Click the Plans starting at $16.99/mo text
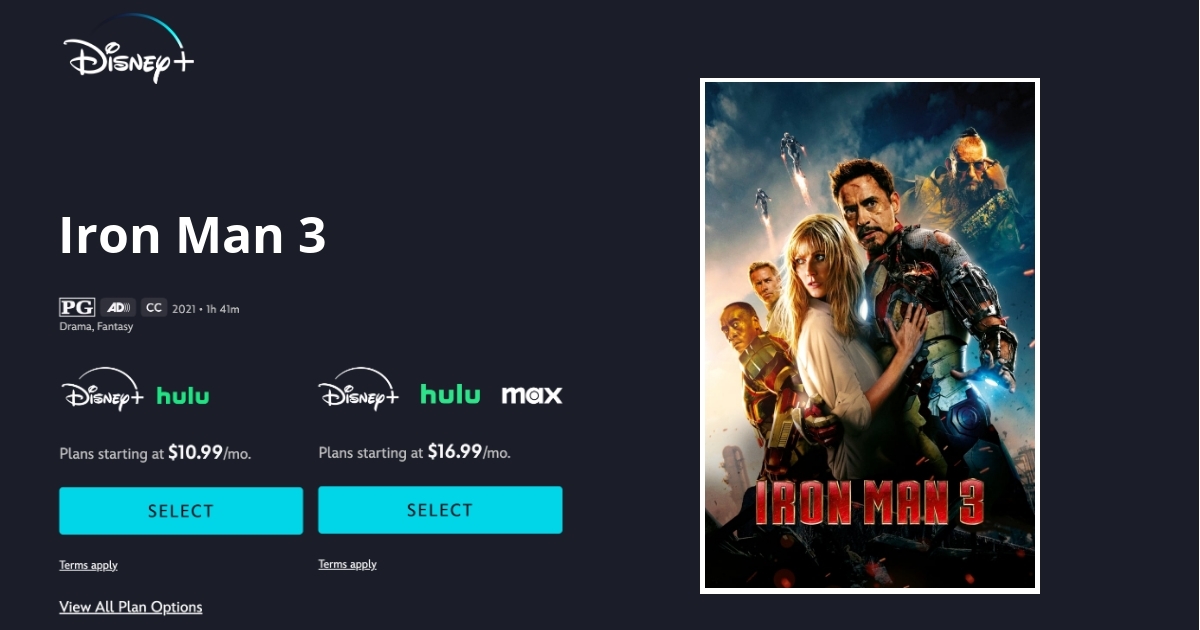 click(414, 452)
